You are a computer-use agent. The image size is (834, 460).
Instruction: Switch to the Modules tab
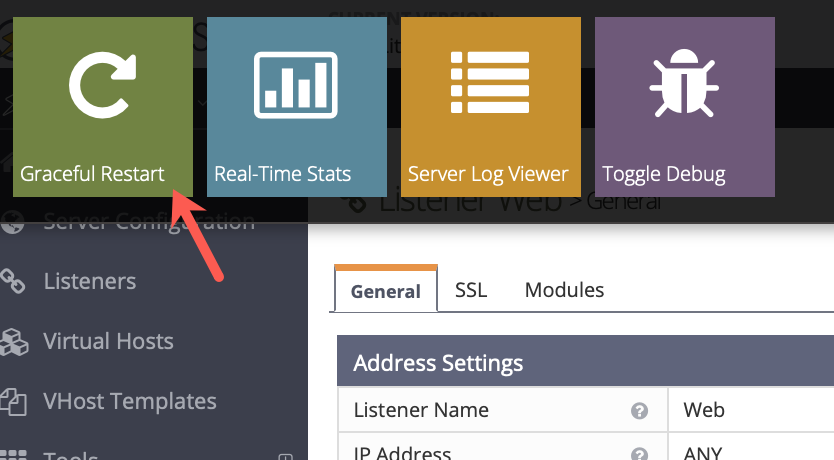click(x=564, y=291)
